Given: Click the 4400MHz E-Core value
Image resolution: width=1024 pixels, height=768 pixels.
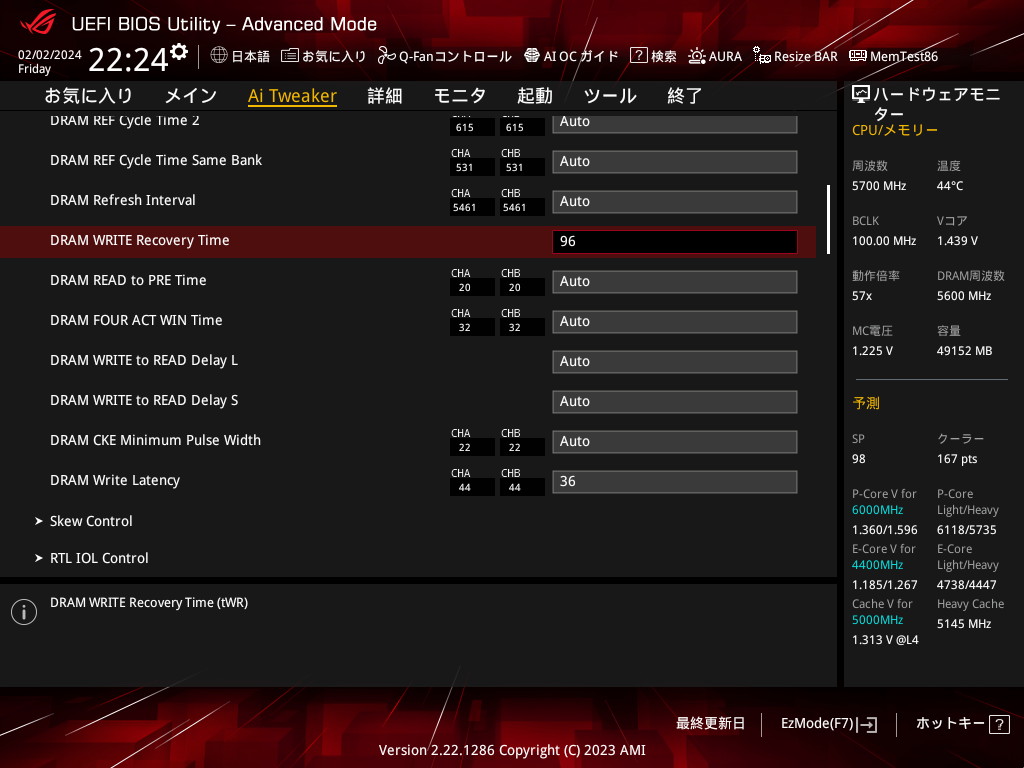Looking at the screenshot, I should click(x=877, y=565).
